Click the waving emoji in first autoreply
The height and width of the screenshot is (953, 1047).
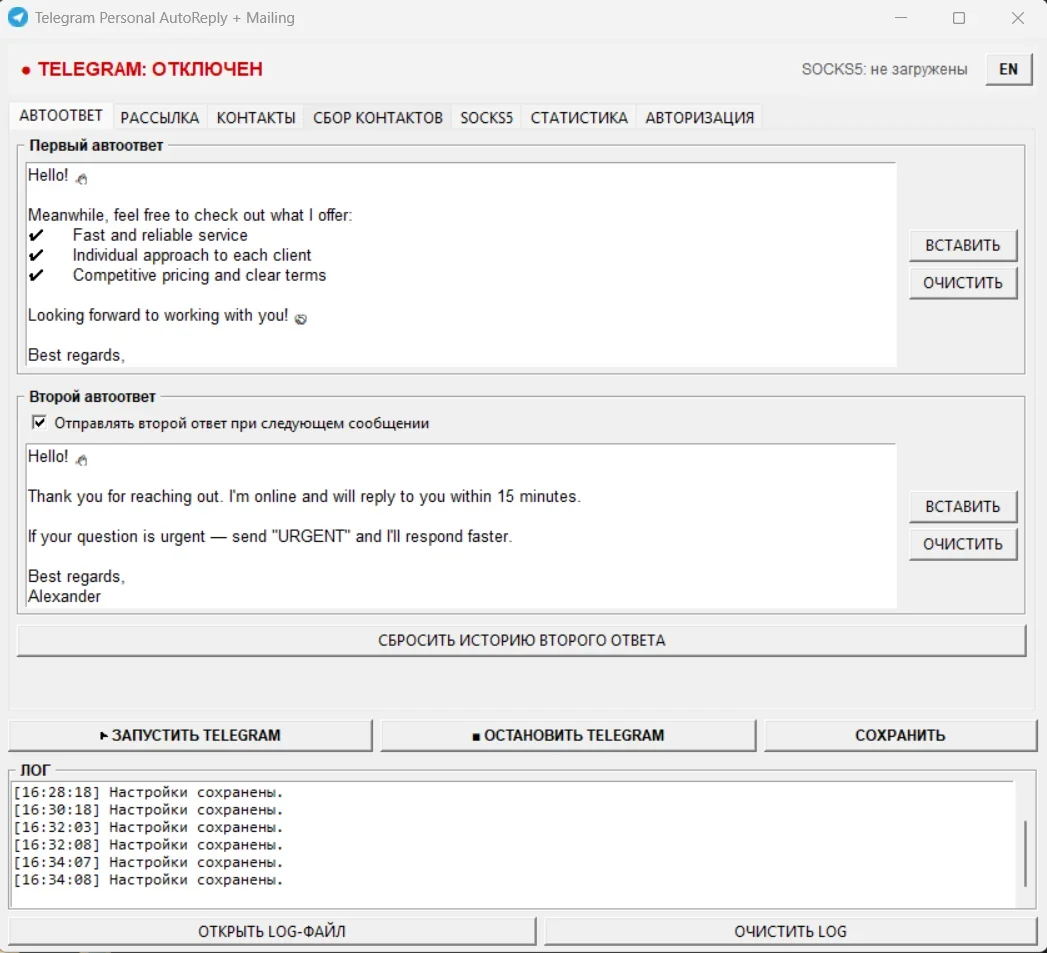tap(81, 178)
